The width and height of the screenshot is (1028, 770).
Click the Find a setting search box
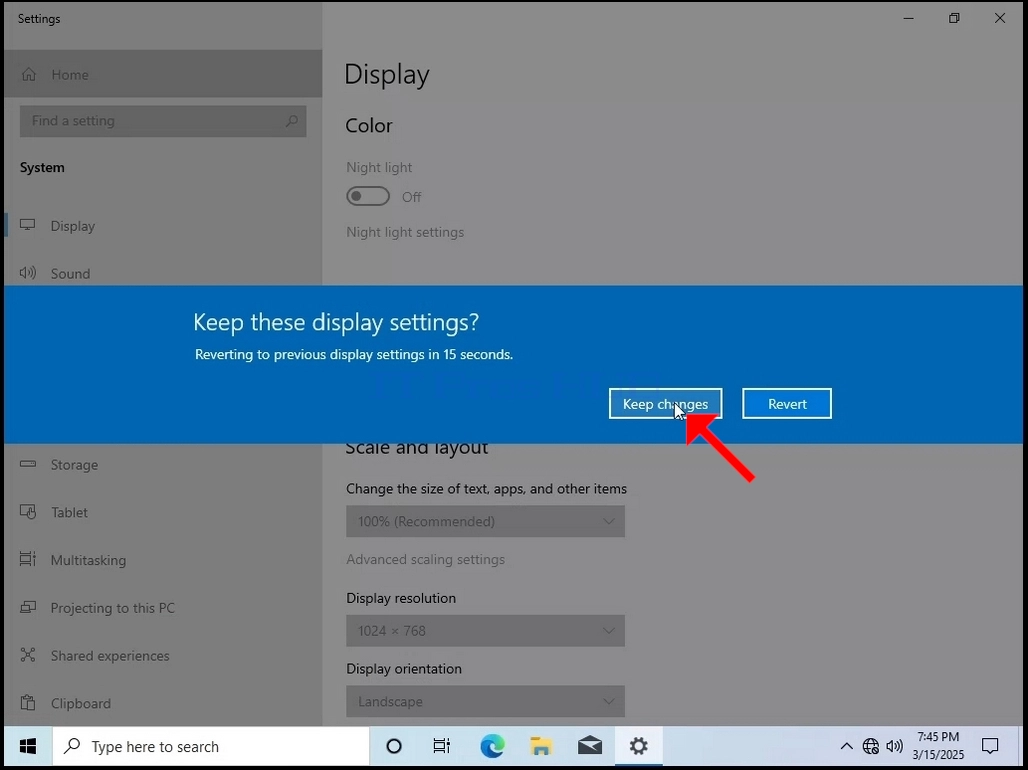[163, 121]
